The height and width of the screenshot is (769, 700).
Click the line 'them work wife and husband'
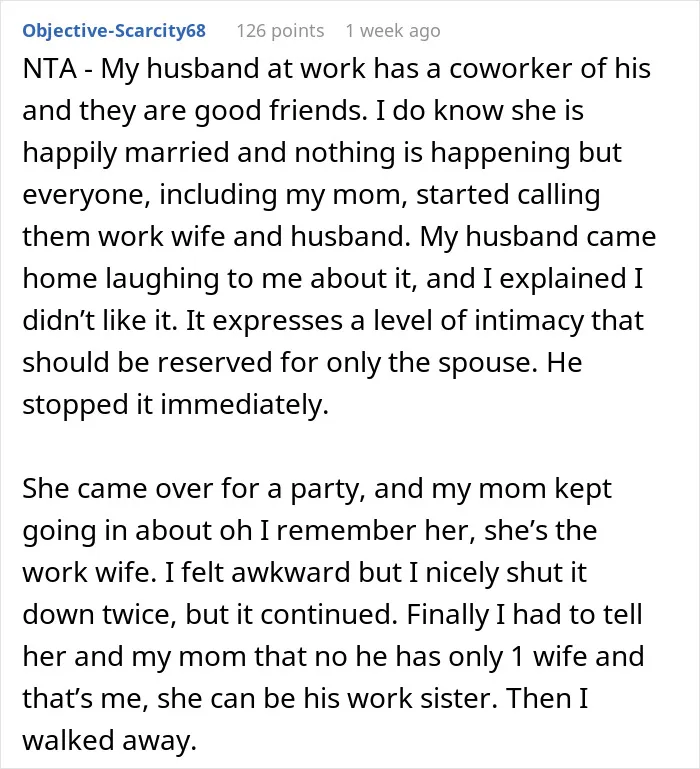pyautogui.click(x=339, y=236)
